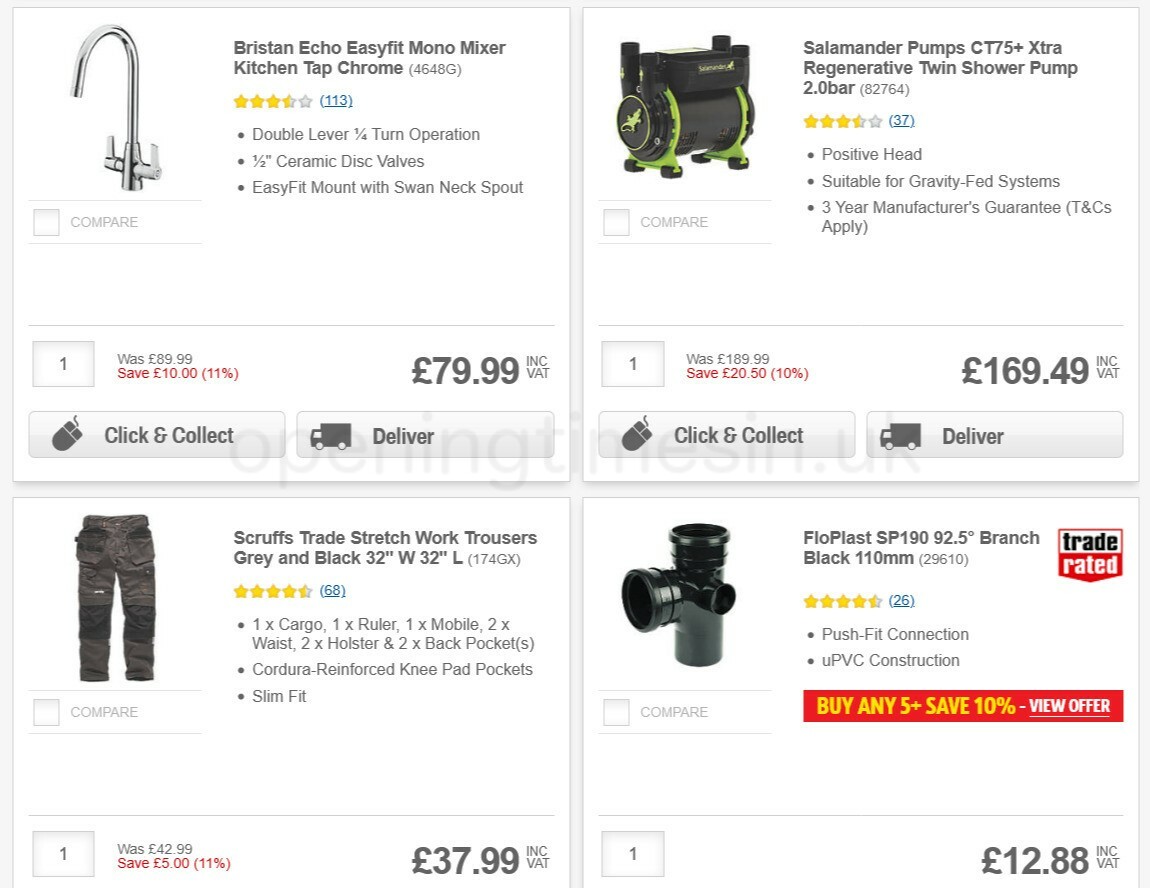The height and width of the screenshot is (888, 1150).
Task: Click quantity field for the Bristan tap
Action: tap(63, 364)
